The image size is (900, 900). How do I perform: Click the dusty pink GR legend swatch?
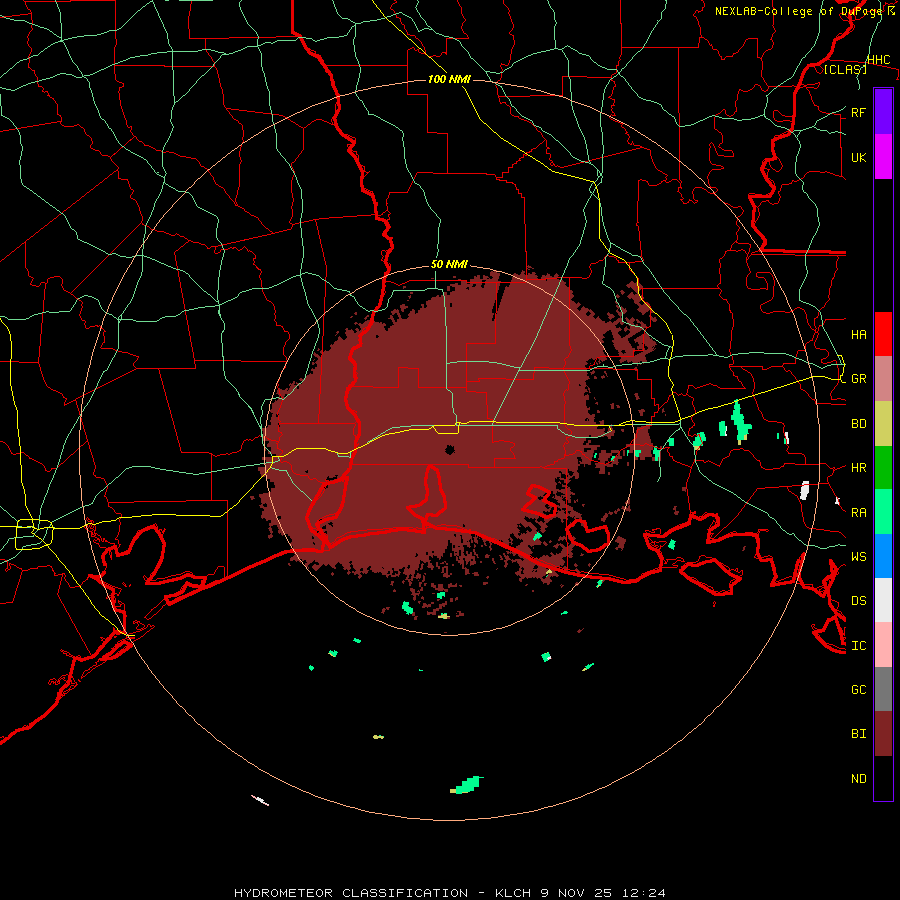[x=883, y=379]
